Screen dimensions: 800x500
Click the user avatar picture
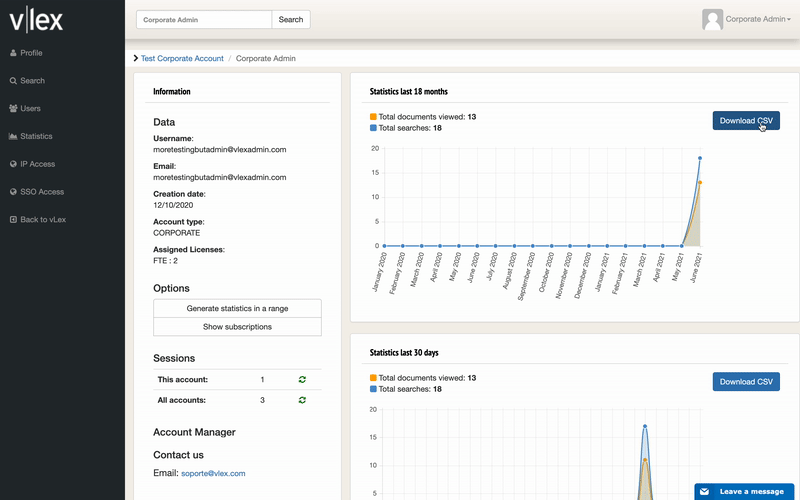[x=712, y=19]
